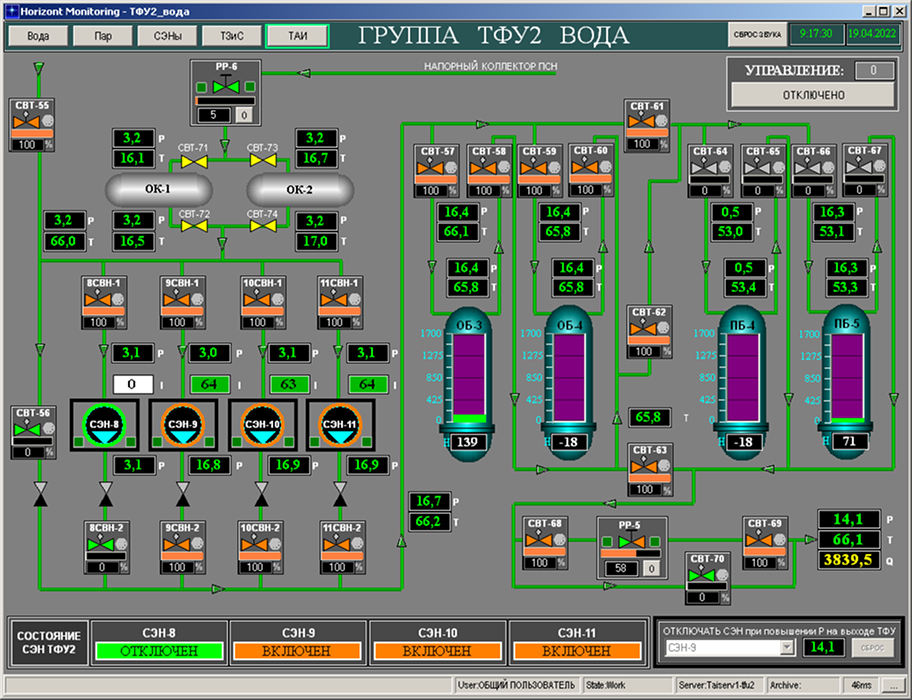Open the СЭН-9 dropdown arrow
This screenshot has width=912, height=700.
coord(787,648)
